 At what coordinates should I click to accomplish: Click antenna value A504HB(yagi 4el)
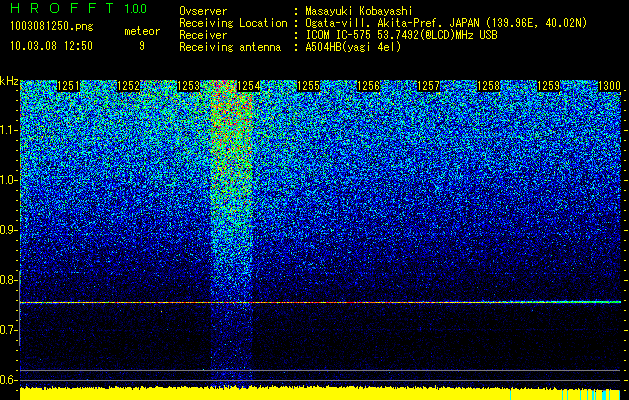pos(353,47)
